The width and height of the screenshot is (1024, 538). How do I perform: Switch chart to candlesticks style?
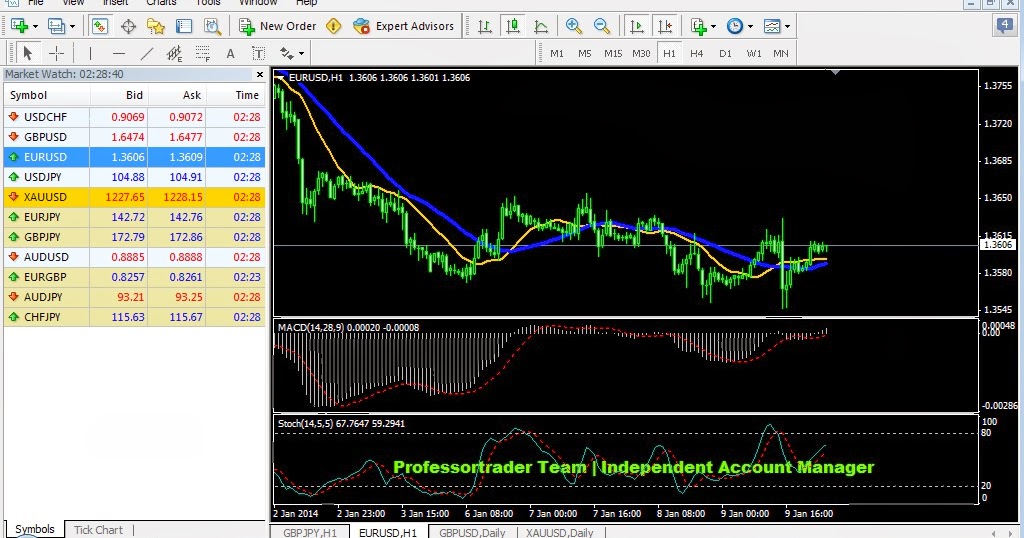(513, 26)
